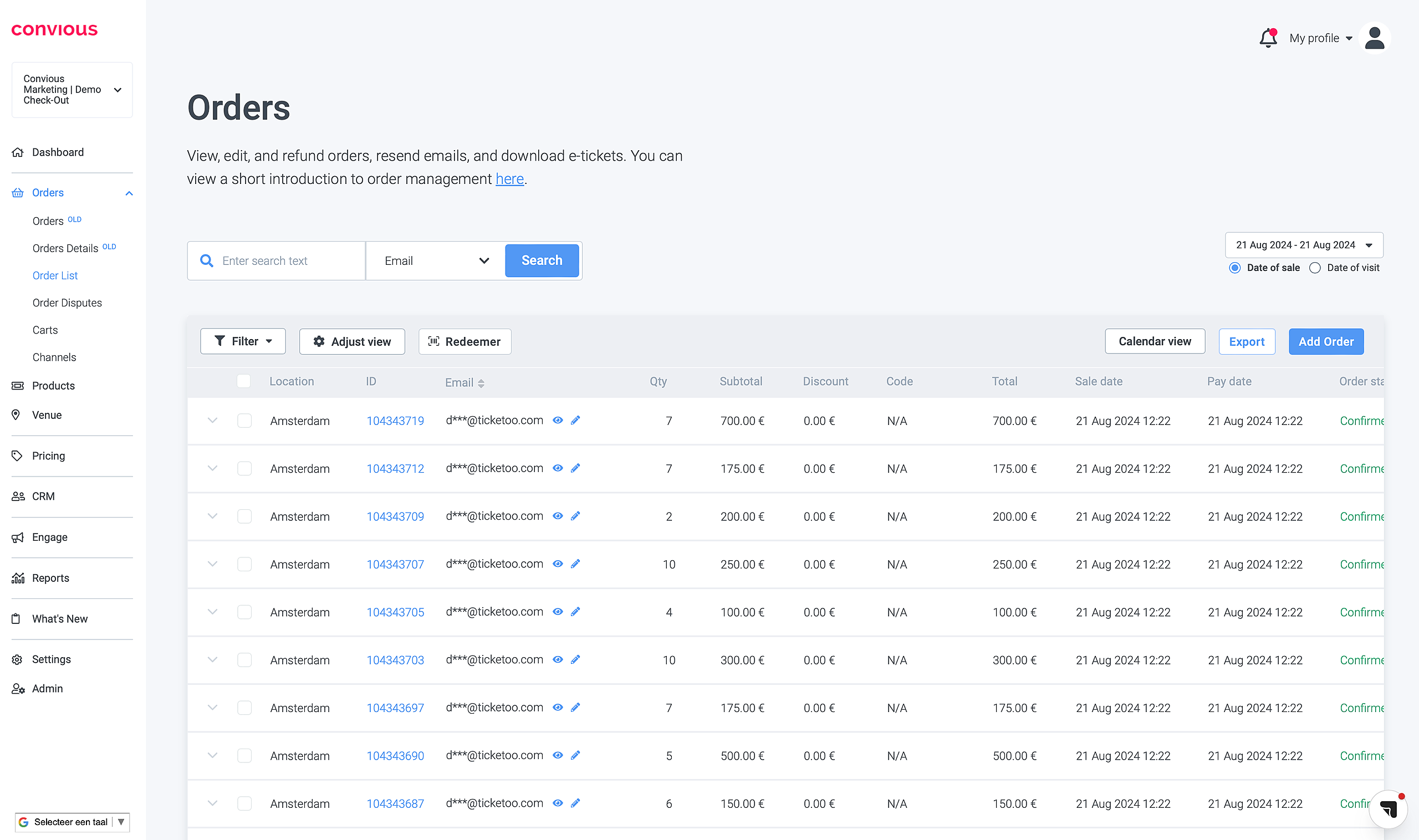Open the date range dropdown
Viewport: 1419px width, 840px height.
1304,244
